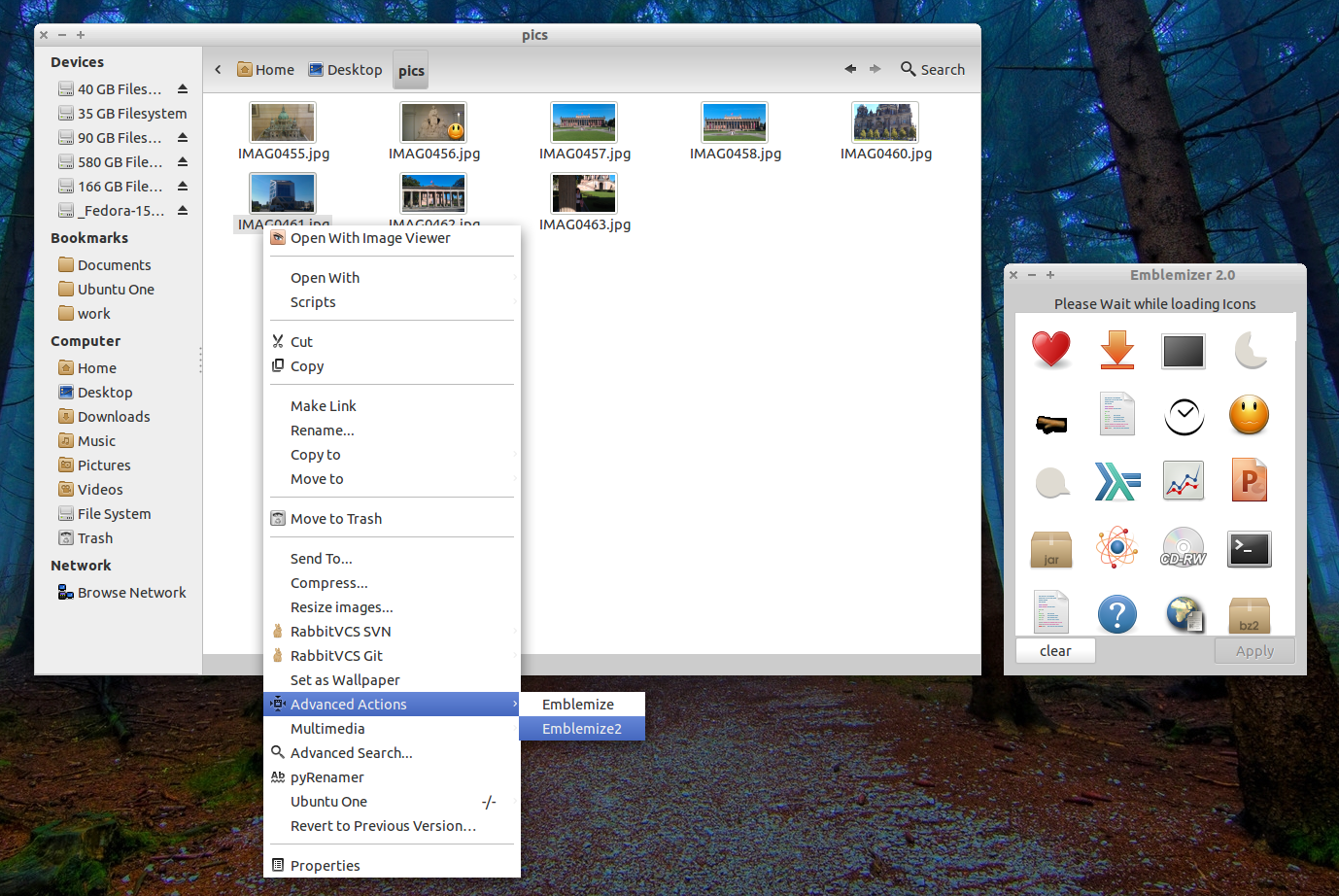Image resolution: width=1339 pixels, height=896 pixels.
Task: Open Properties from the context menu
Action: click(325, 864)
